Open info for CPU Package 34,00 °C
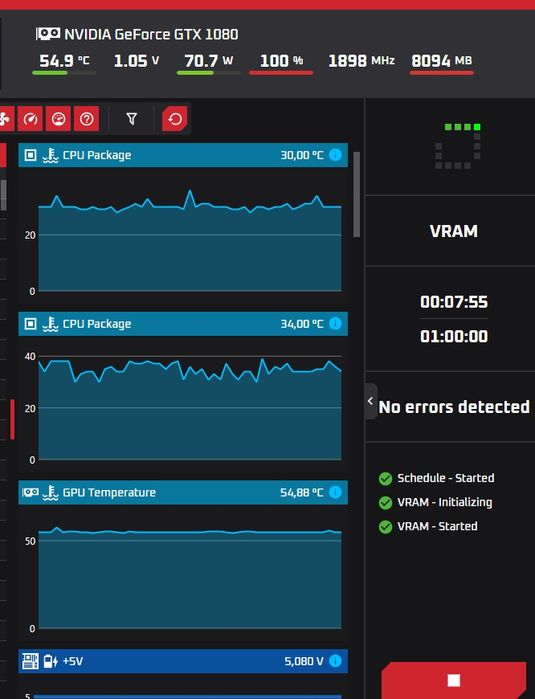Viewport: 535px width, 699px height. click(335, 323)
